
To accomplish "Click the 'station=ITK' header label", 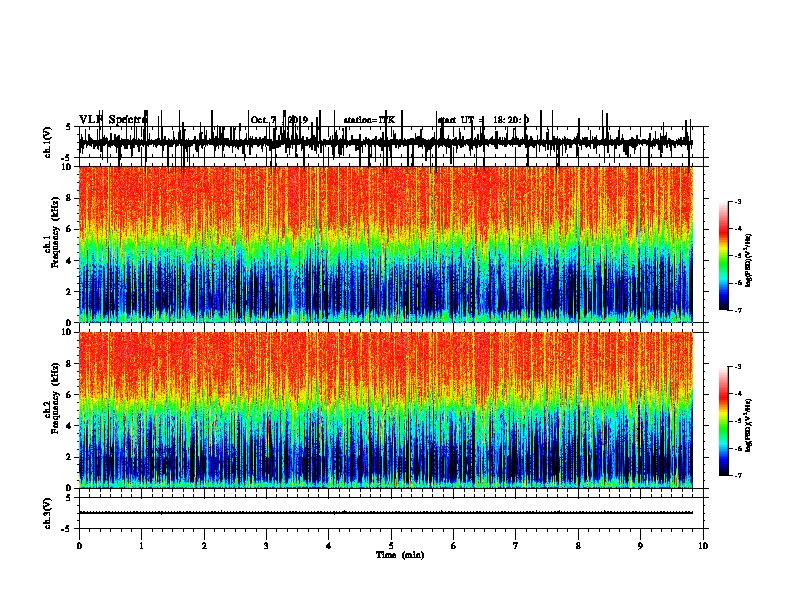I will point(369,120).
